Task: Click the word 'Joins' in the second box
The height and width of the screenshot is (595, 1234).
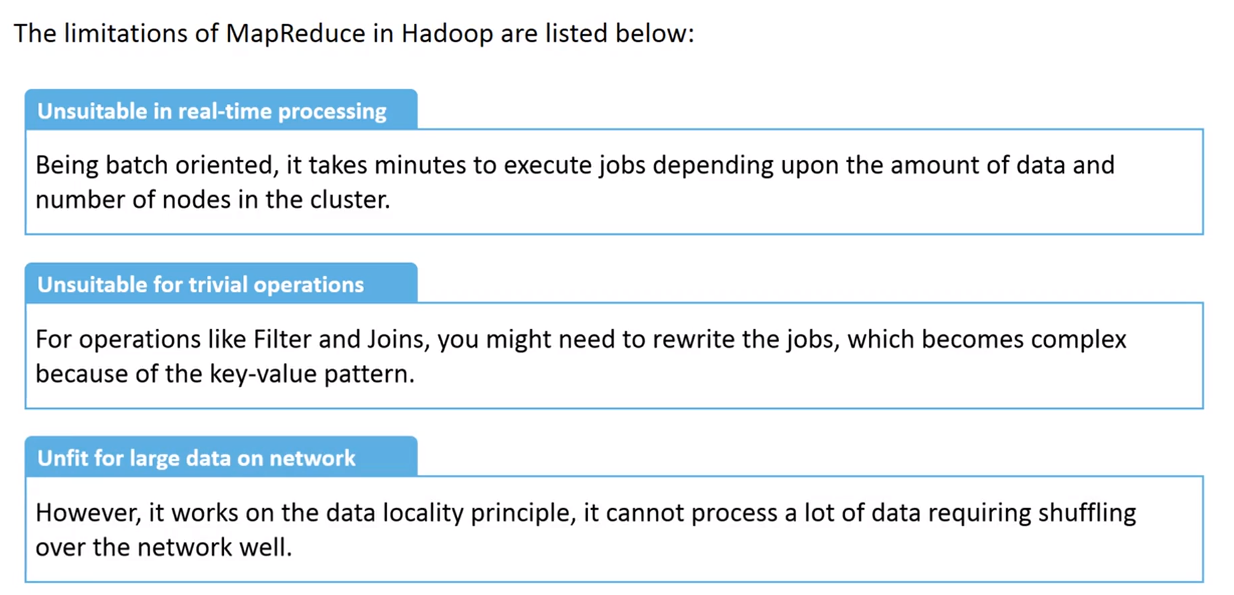Action: click(396, 339)
